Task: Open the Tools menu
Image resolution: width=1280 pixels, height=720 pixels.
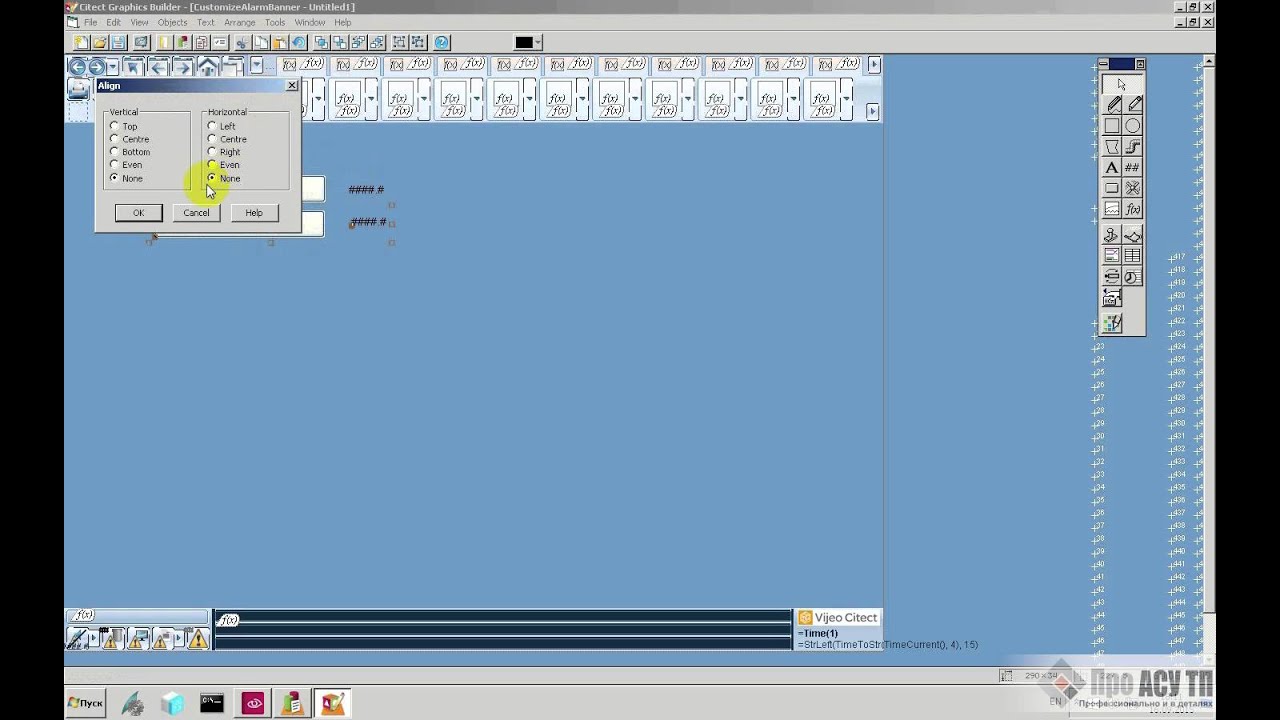Action: [275, 22]
